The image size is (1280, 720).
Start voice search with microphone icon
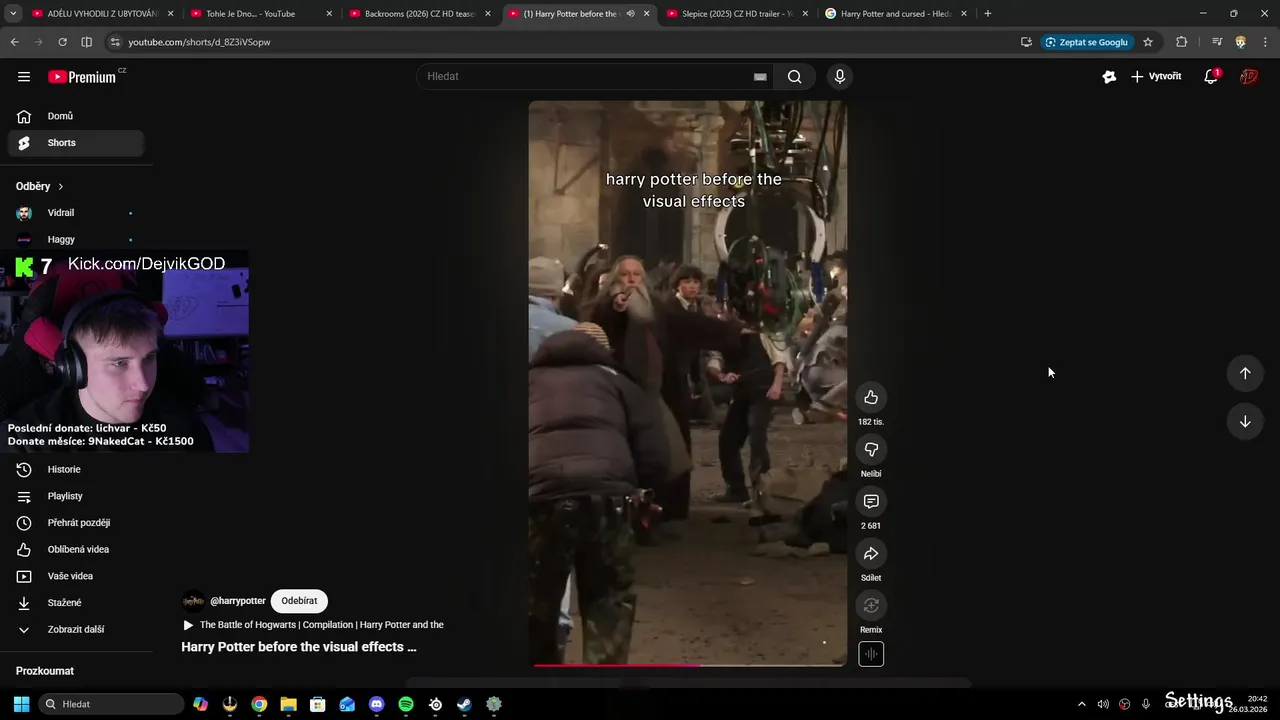pyautogui.click(x=840, y=77)
